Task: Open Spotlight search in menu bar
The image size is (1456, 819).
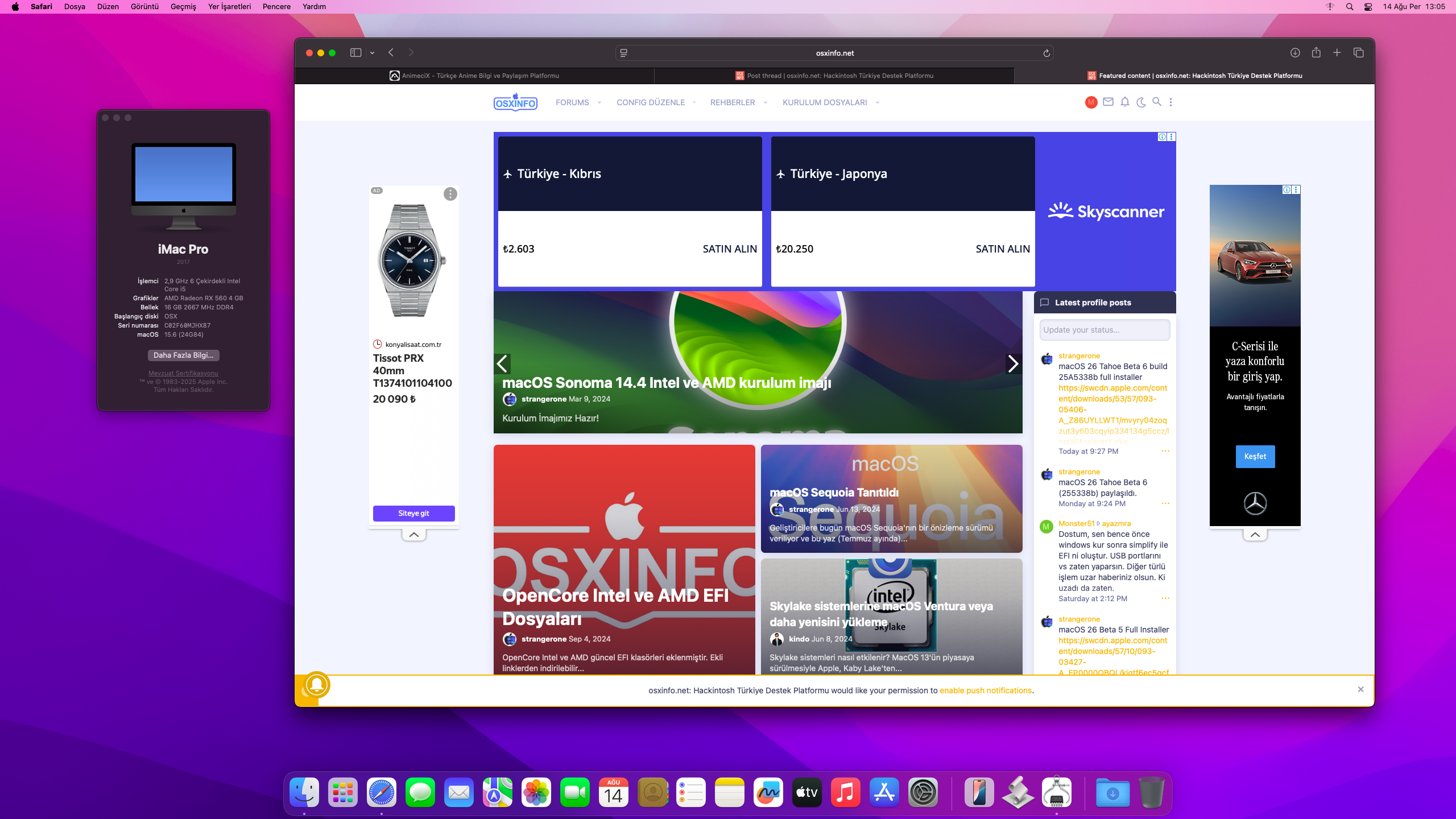Action: pos(1350,7)
